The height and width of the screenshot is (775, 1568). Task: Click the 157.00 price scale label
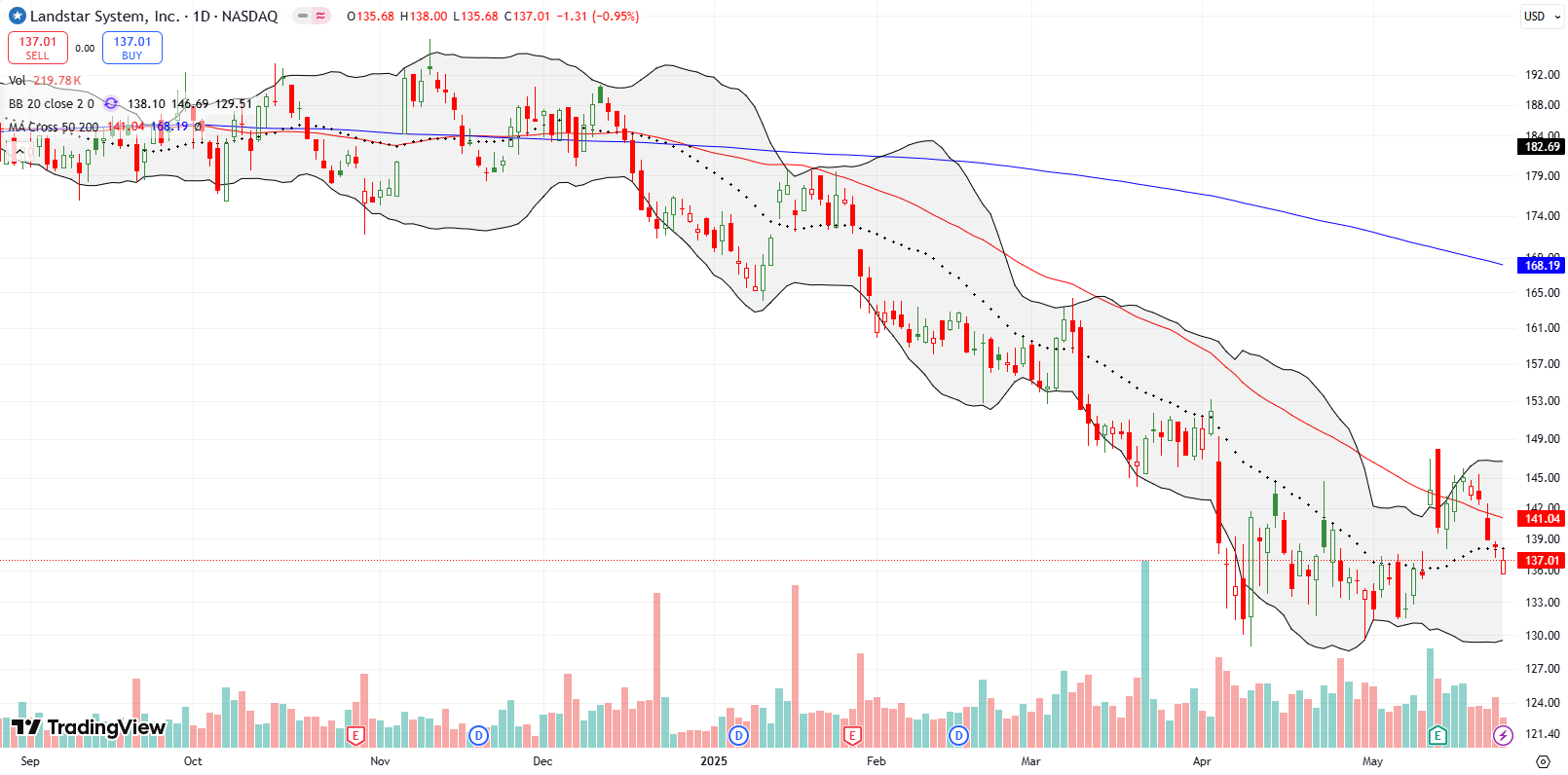pyautogui.click(x=1543, y=364)
